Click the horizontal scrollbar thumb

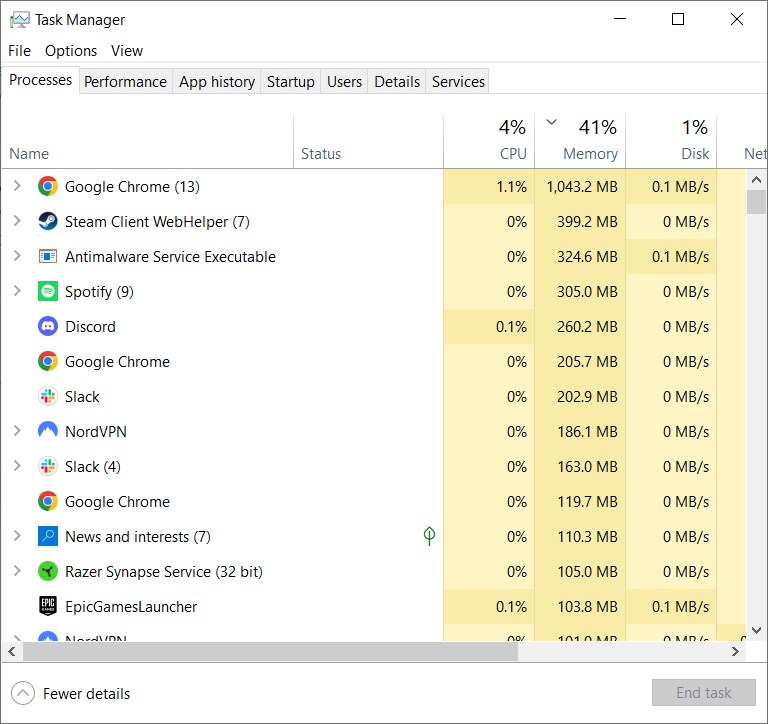click(x=270, y=652)
